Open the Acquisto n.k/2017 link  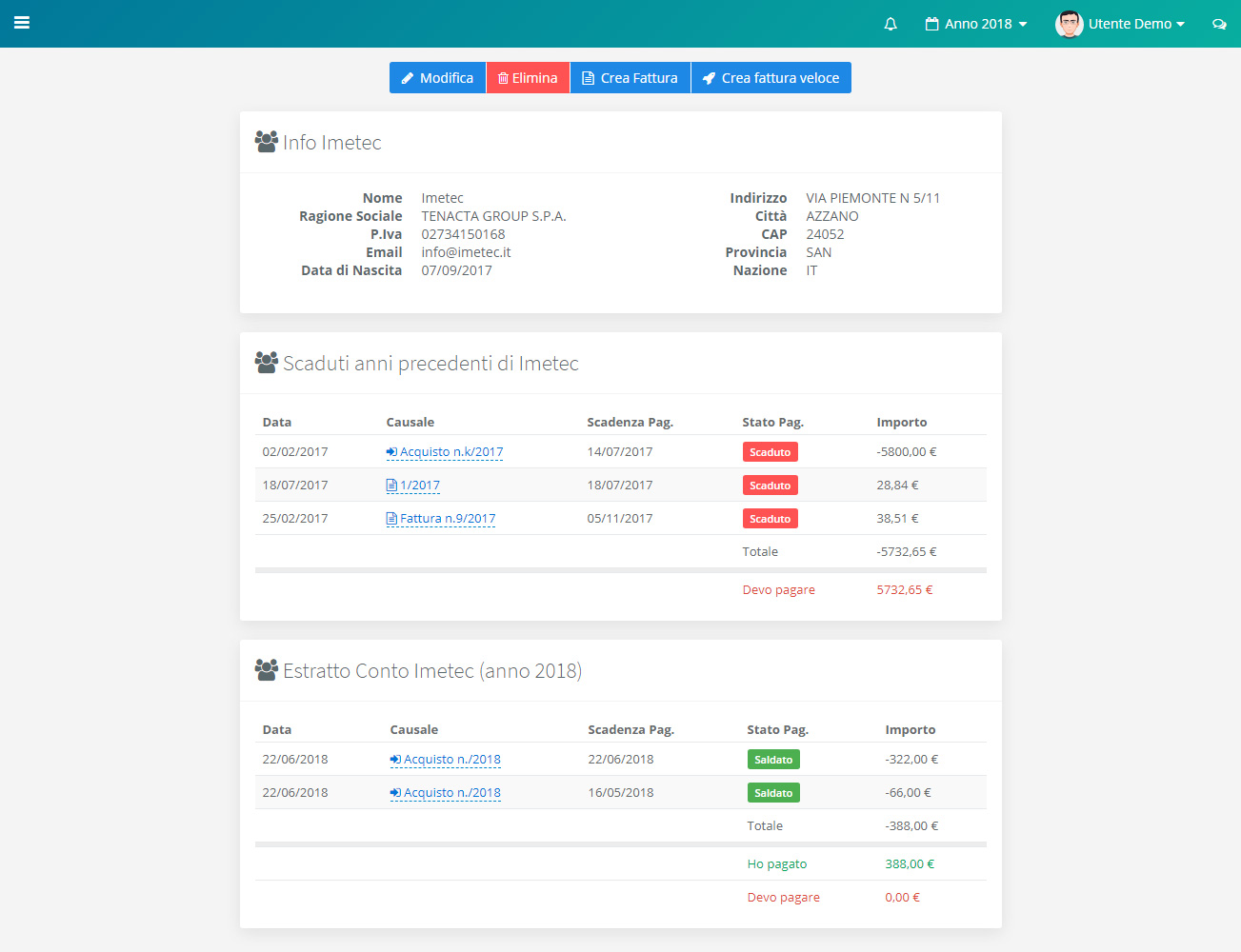(x=445, y=452)
